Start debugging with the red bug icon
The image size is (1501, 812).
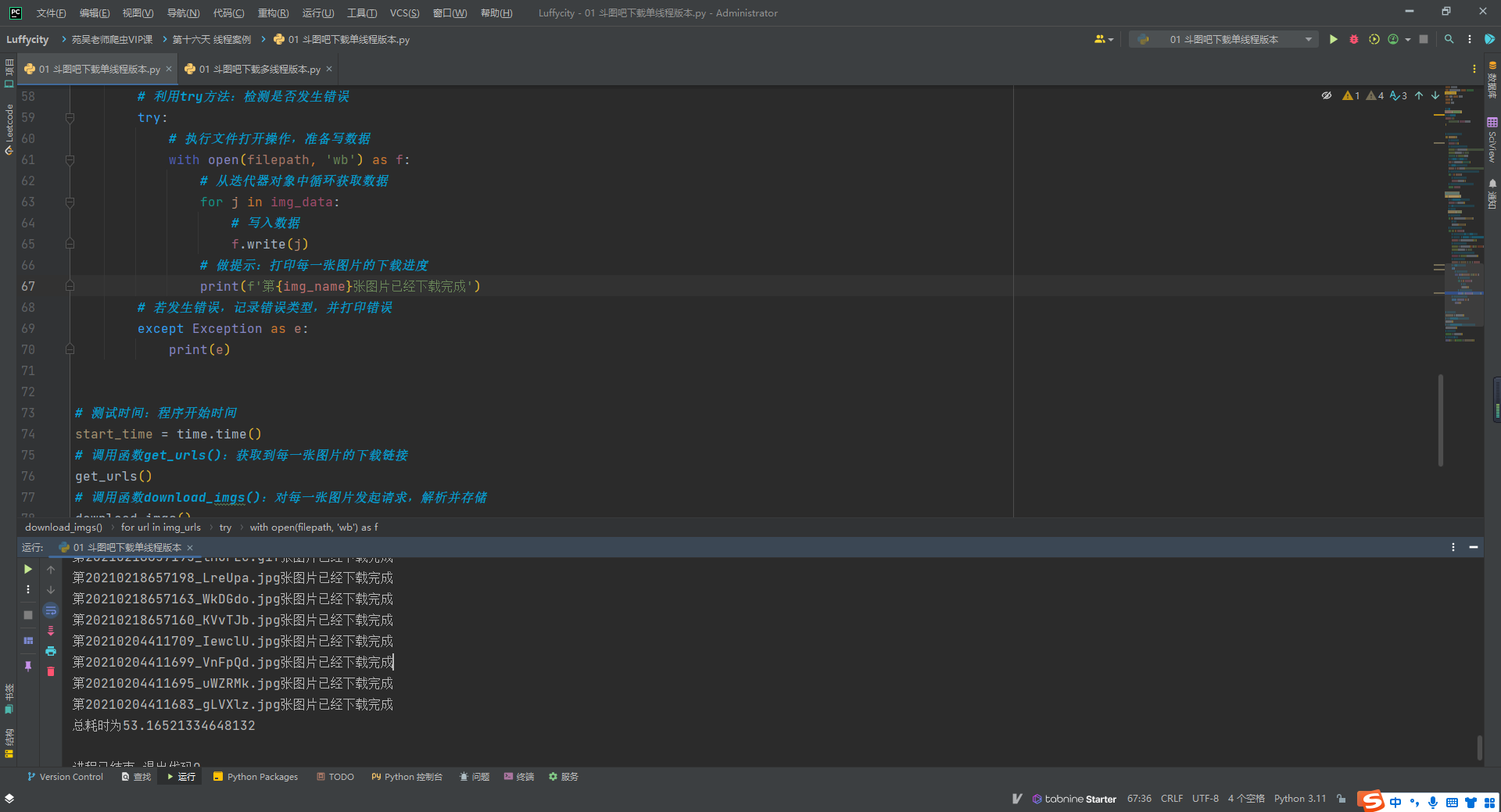tap(1353, 39)
